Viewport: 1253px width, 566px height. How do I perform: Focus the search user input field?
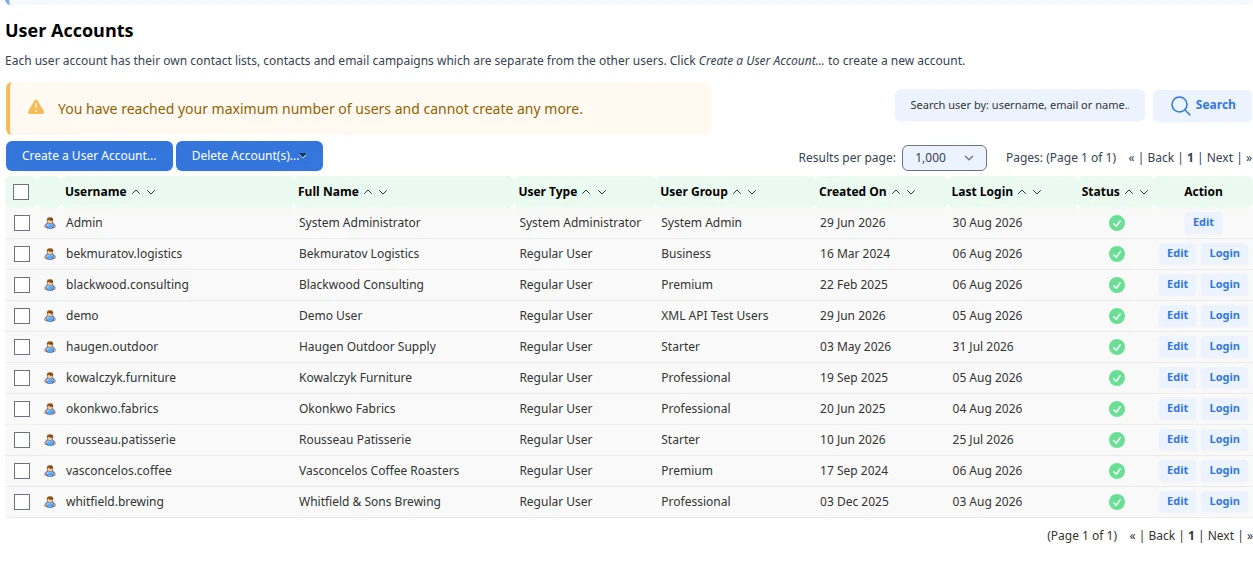pos(1020,105)
